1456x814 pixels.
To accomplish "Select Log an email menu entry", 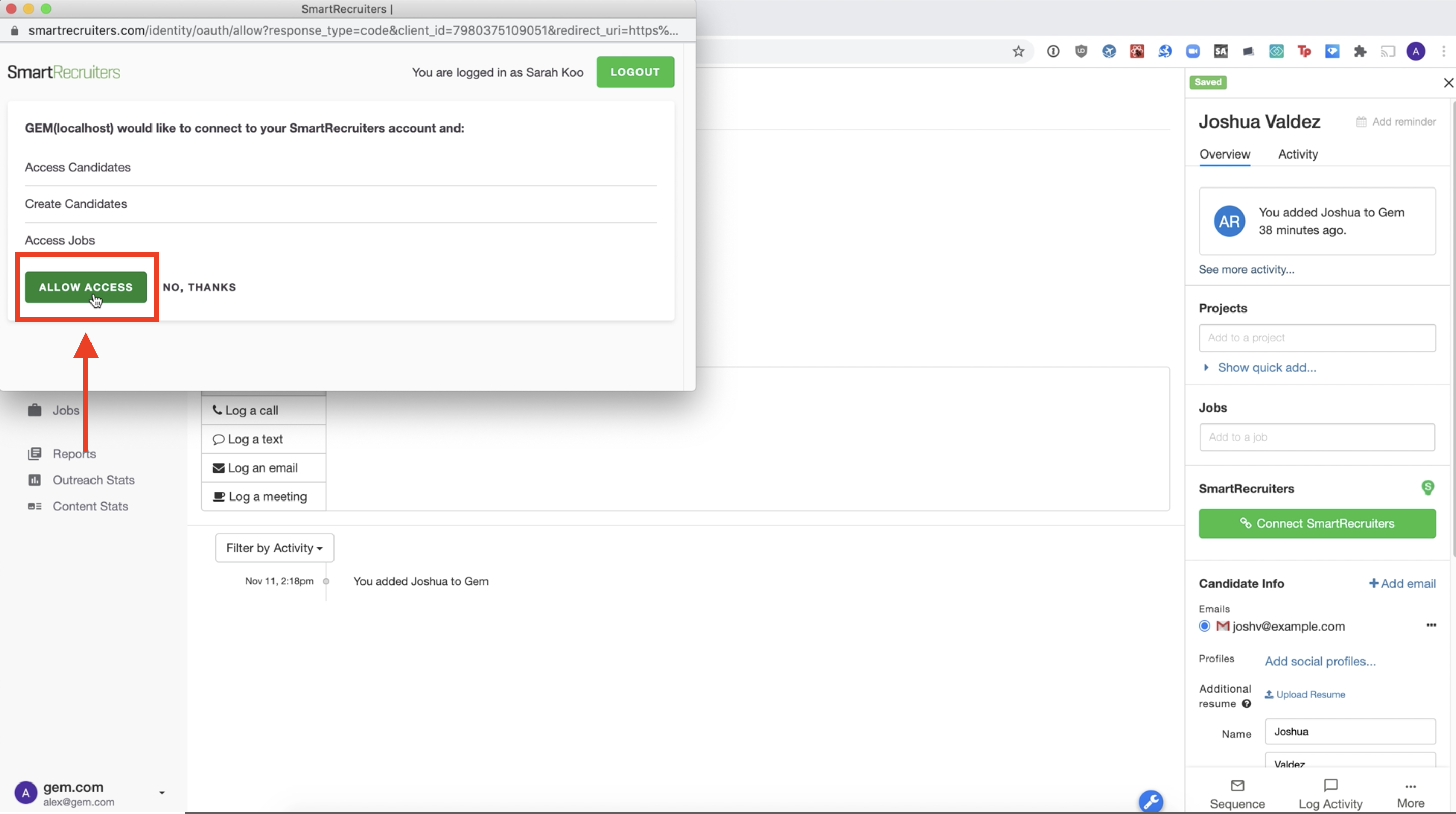I will pyautogui.click(x=264, y=468).
